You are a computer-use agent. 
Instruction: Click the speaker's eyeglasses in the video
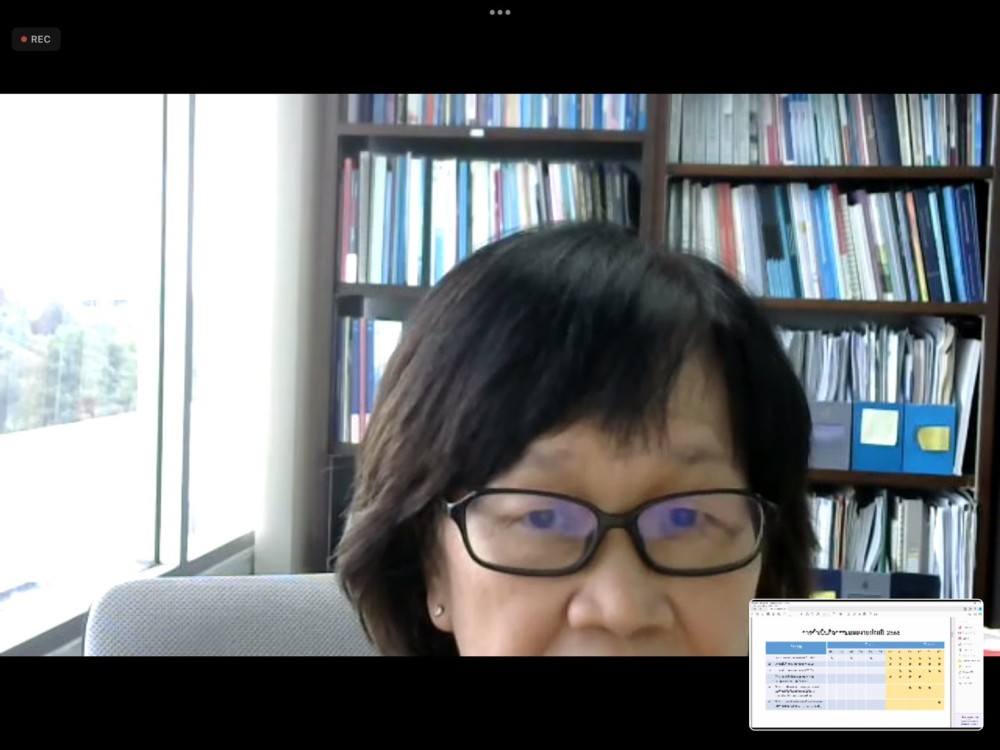click(605, 530)
